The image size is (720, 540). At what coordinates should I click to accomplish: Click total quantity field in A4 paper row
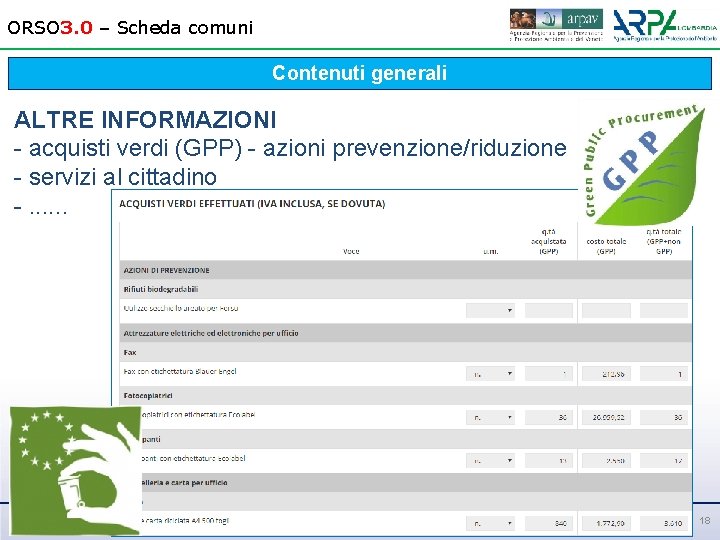[x=664, y=523]
